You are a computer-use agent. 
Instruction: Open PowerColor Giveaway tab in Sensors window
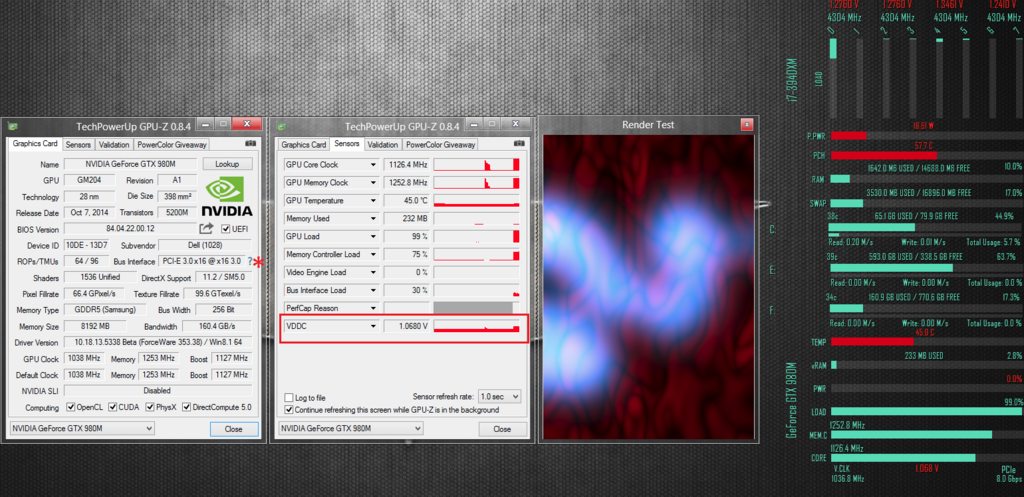(x=440, y=145)
